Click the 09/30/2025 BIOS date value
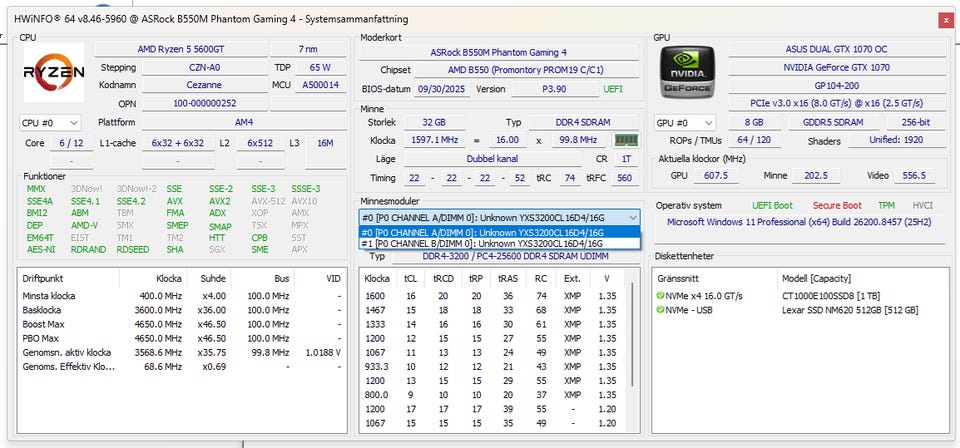This screenshot has height=448, width=960. [442, 89]
